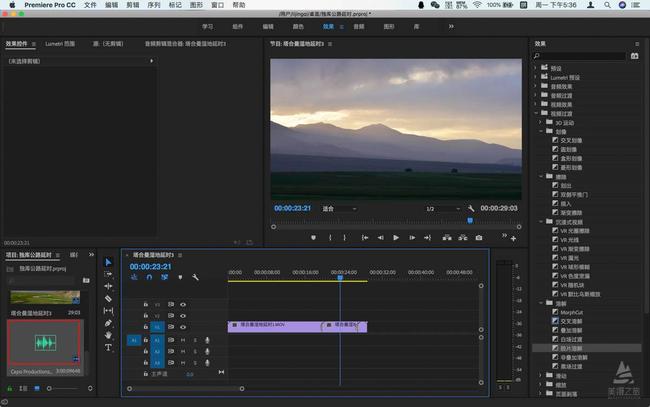Select the 胶片溶解 transition

pyautogui.click(x=571, y=349)
